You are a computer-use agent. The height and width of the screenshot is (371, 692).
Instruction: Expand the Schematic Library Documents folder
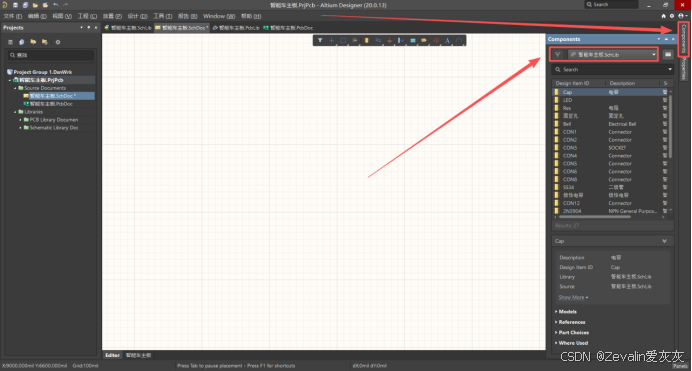(20, 128)
